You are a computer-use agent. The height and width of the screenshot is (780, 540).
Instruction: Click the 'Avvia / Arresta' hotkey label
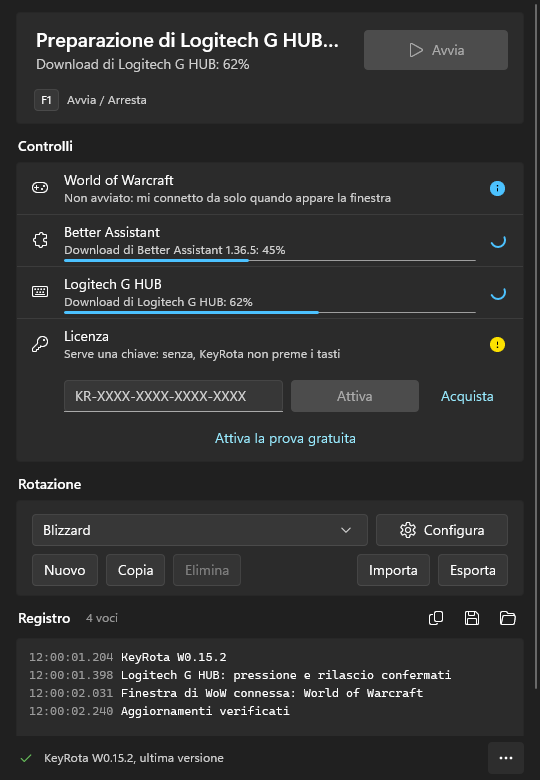(107, 100)
